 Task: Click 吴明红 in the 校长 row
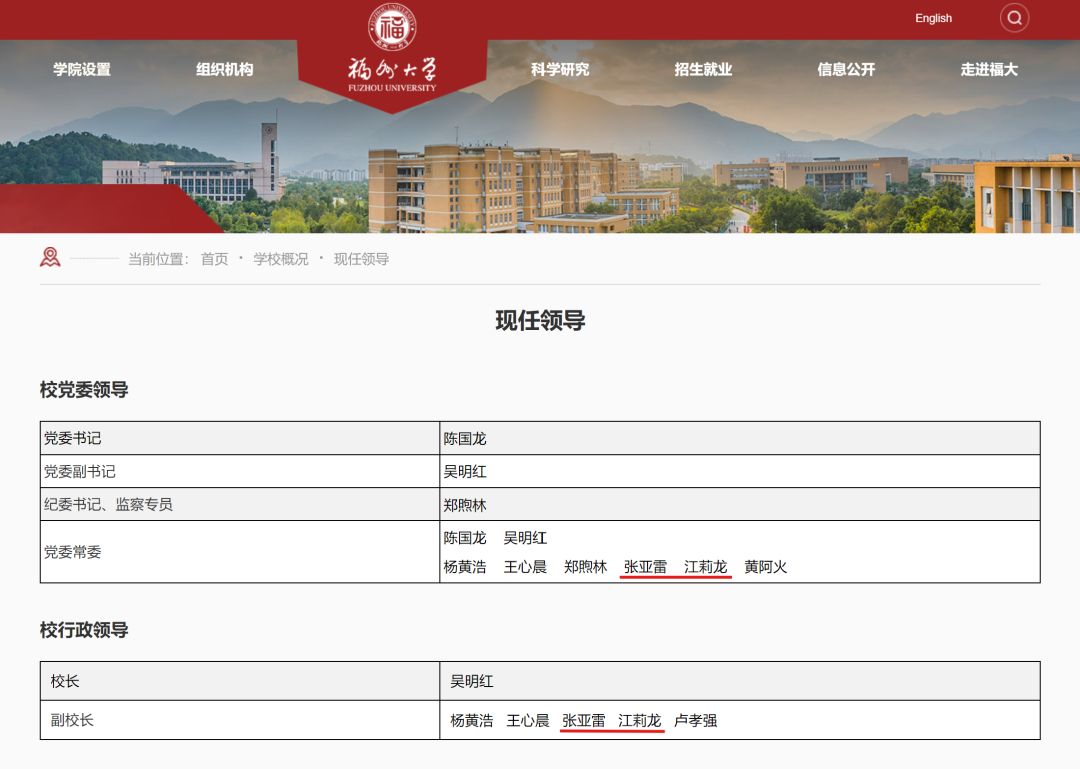coord(471,680)
